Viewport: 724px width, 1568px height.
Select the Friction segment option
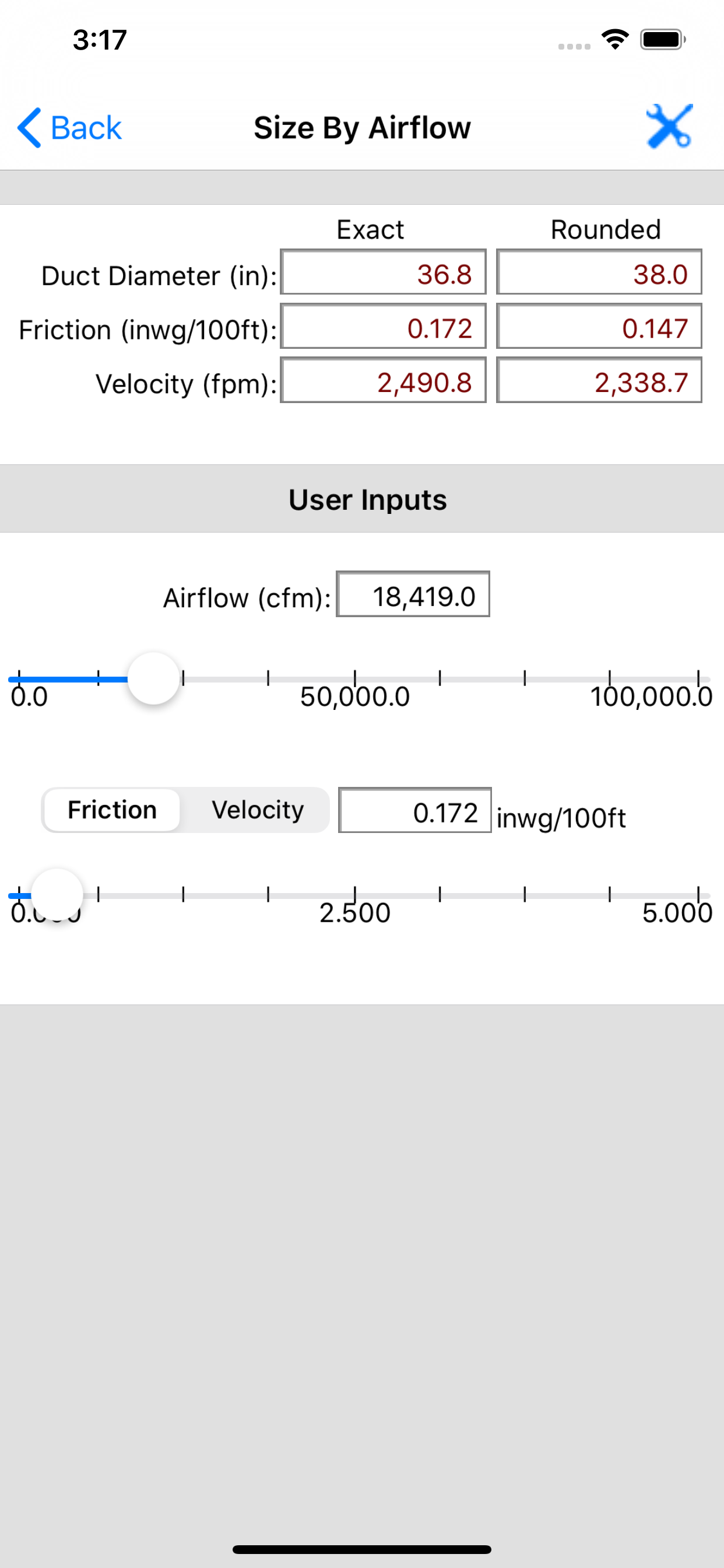pos(112,810)
